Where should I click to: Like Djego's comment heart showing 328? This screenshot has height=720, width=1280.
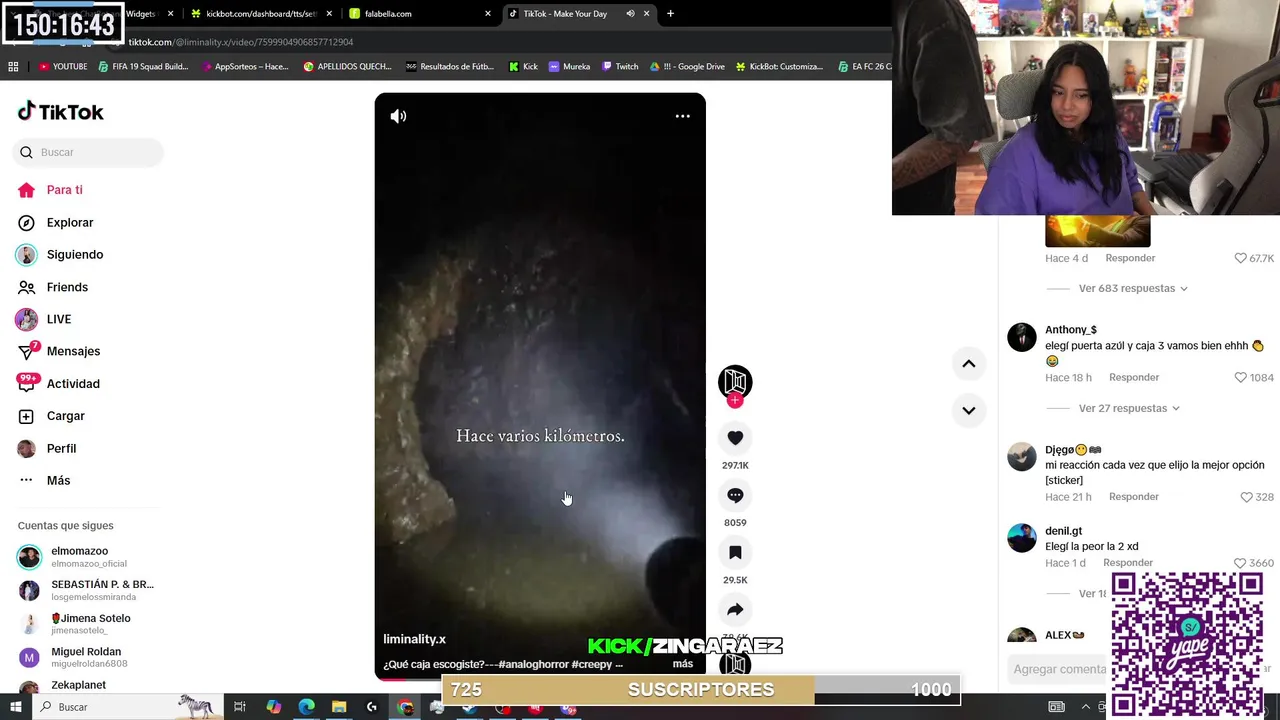pos(1246,497)
